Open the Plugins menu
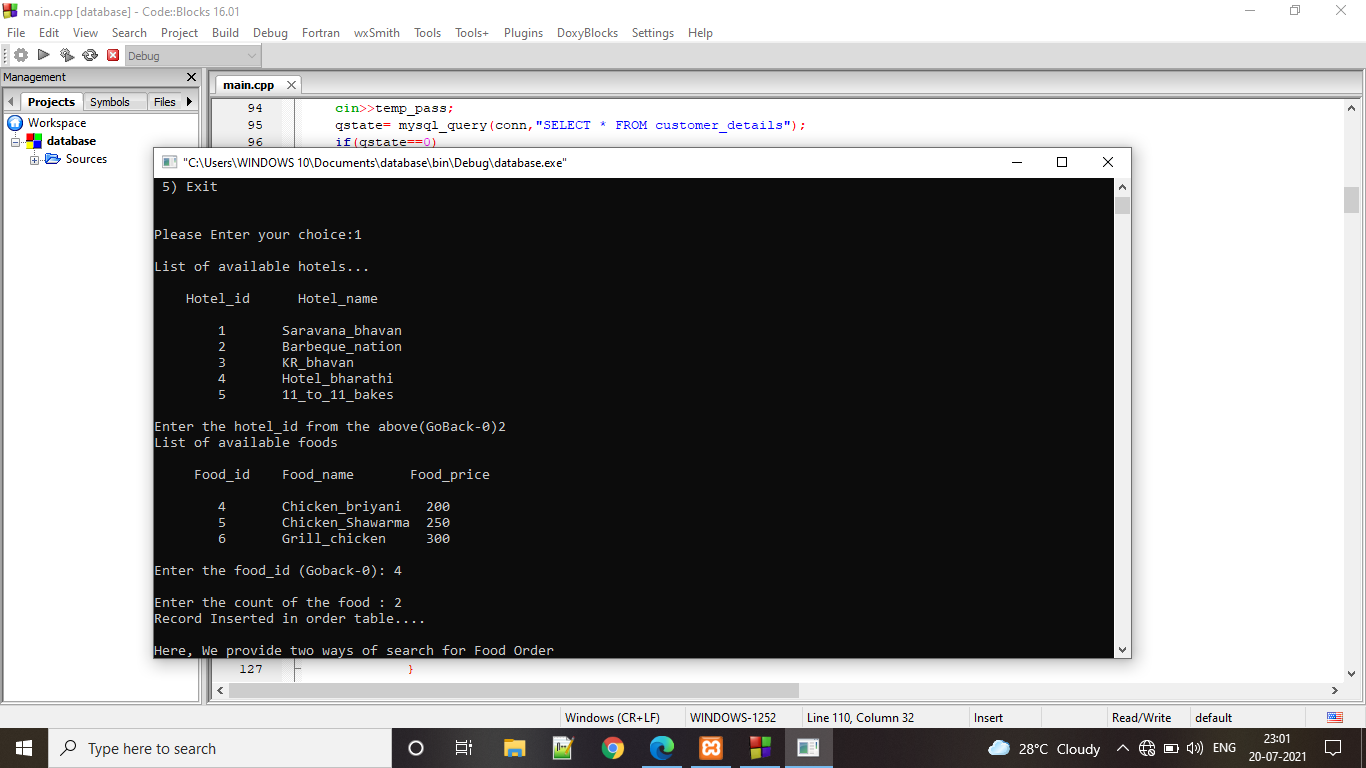 (x=523, y=33)
